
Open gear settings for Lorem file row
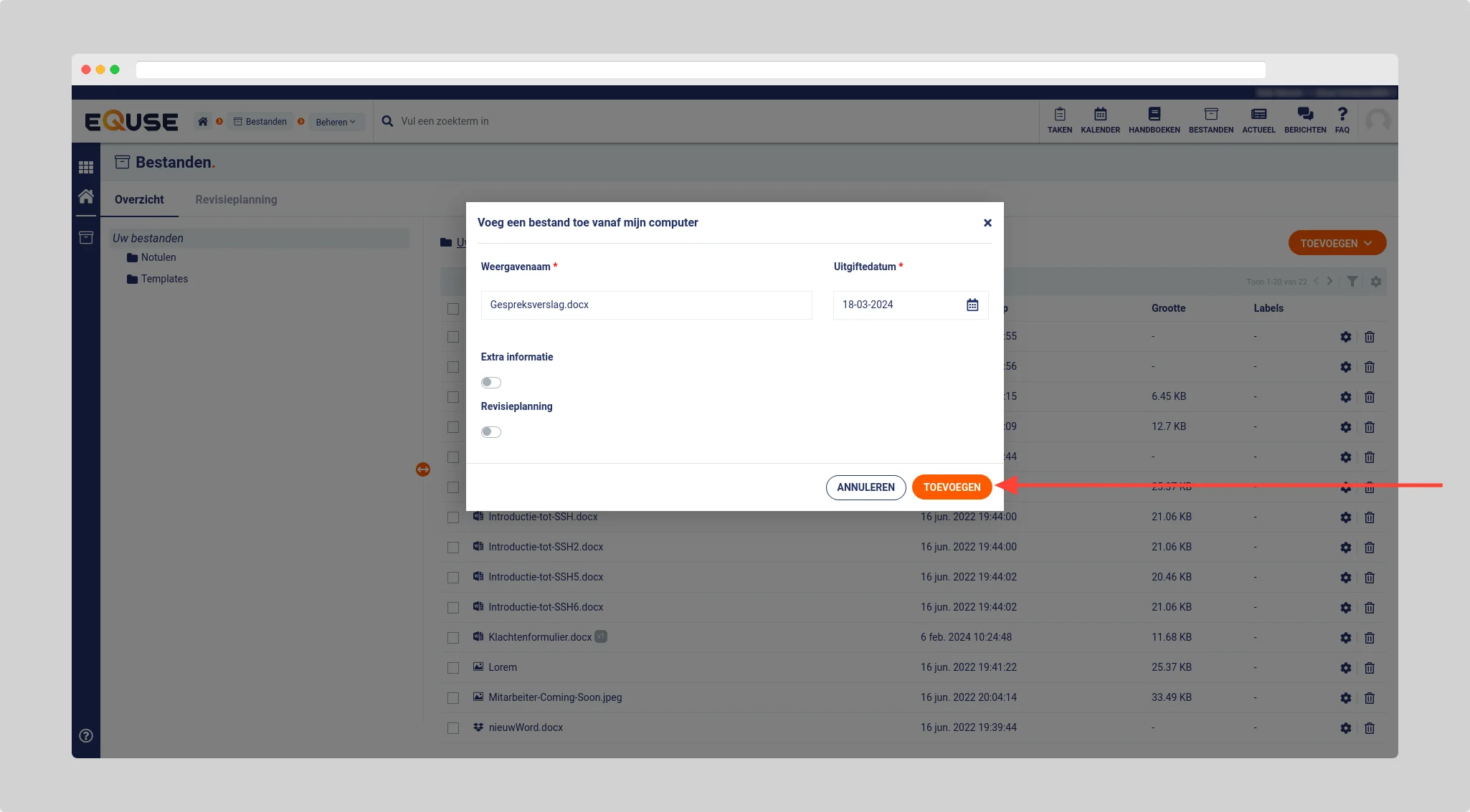[x=1345, y=667]
